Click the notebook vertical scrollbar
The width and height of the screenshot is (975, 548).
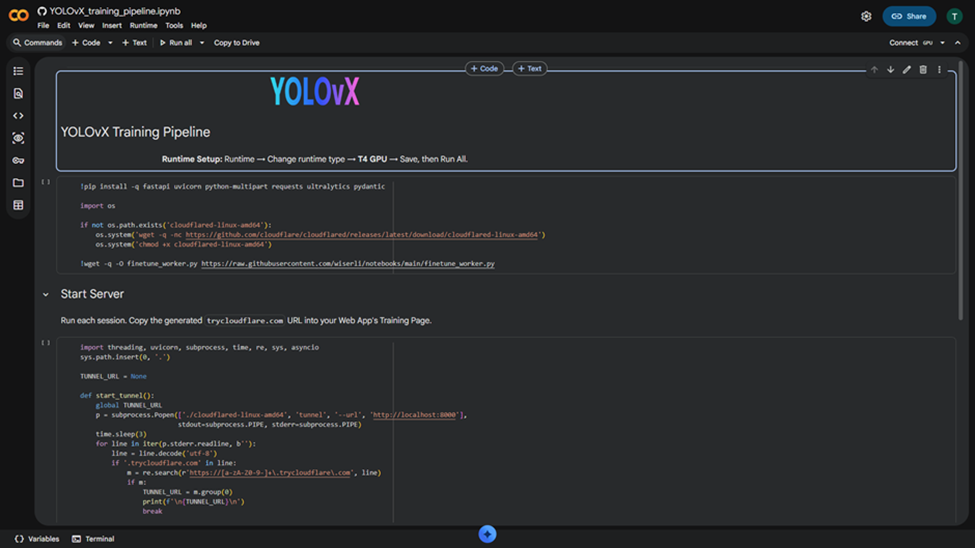coord(961,190)
